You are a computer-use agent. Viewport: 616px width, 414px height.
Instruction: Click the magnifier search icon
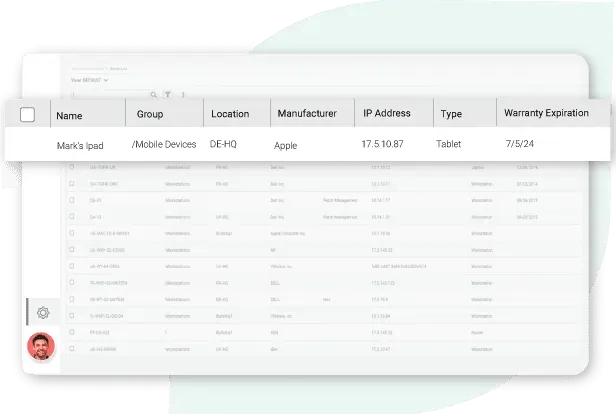(x=154, y=95)
